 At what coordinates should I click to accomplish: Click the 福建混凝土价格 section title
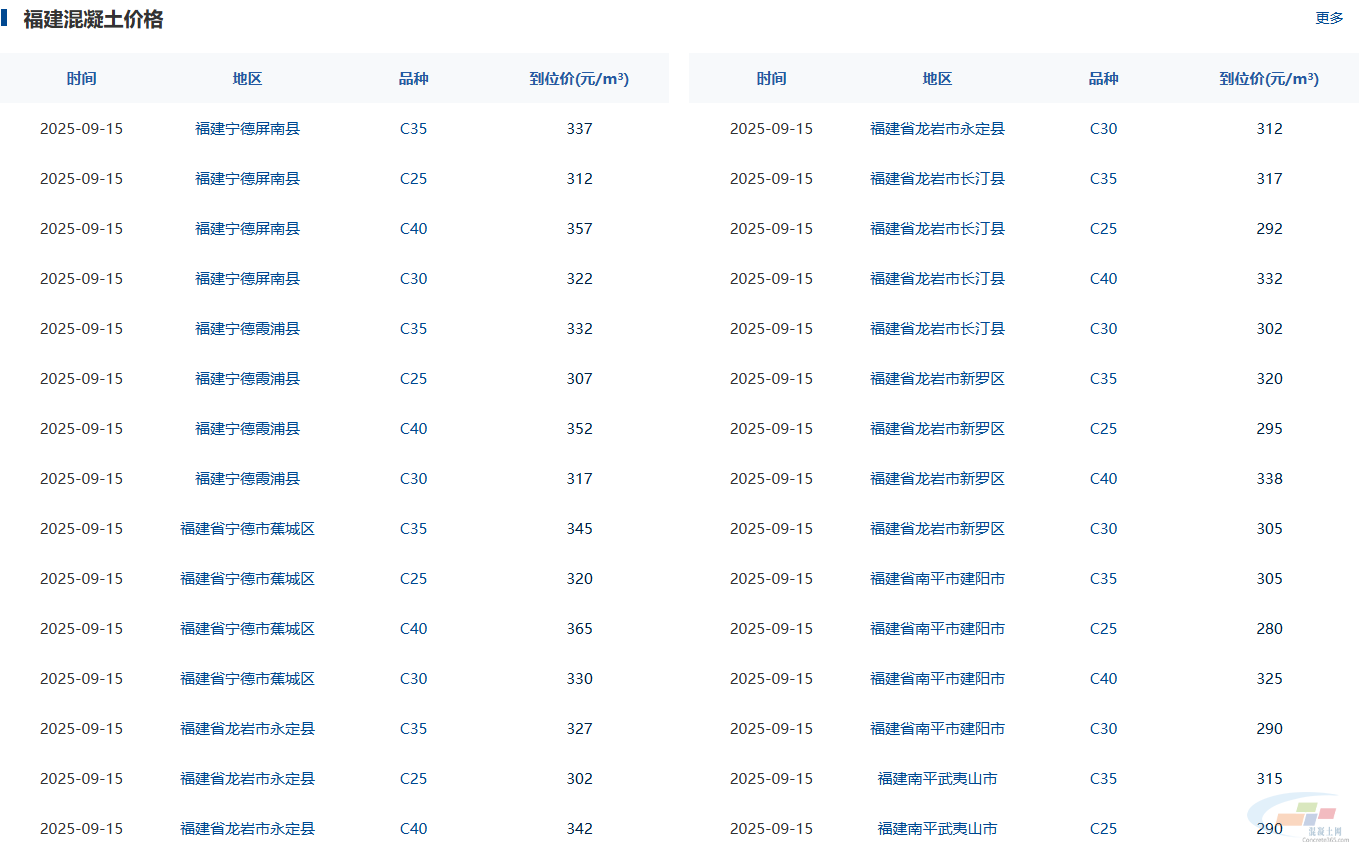(x=93, y=19)
